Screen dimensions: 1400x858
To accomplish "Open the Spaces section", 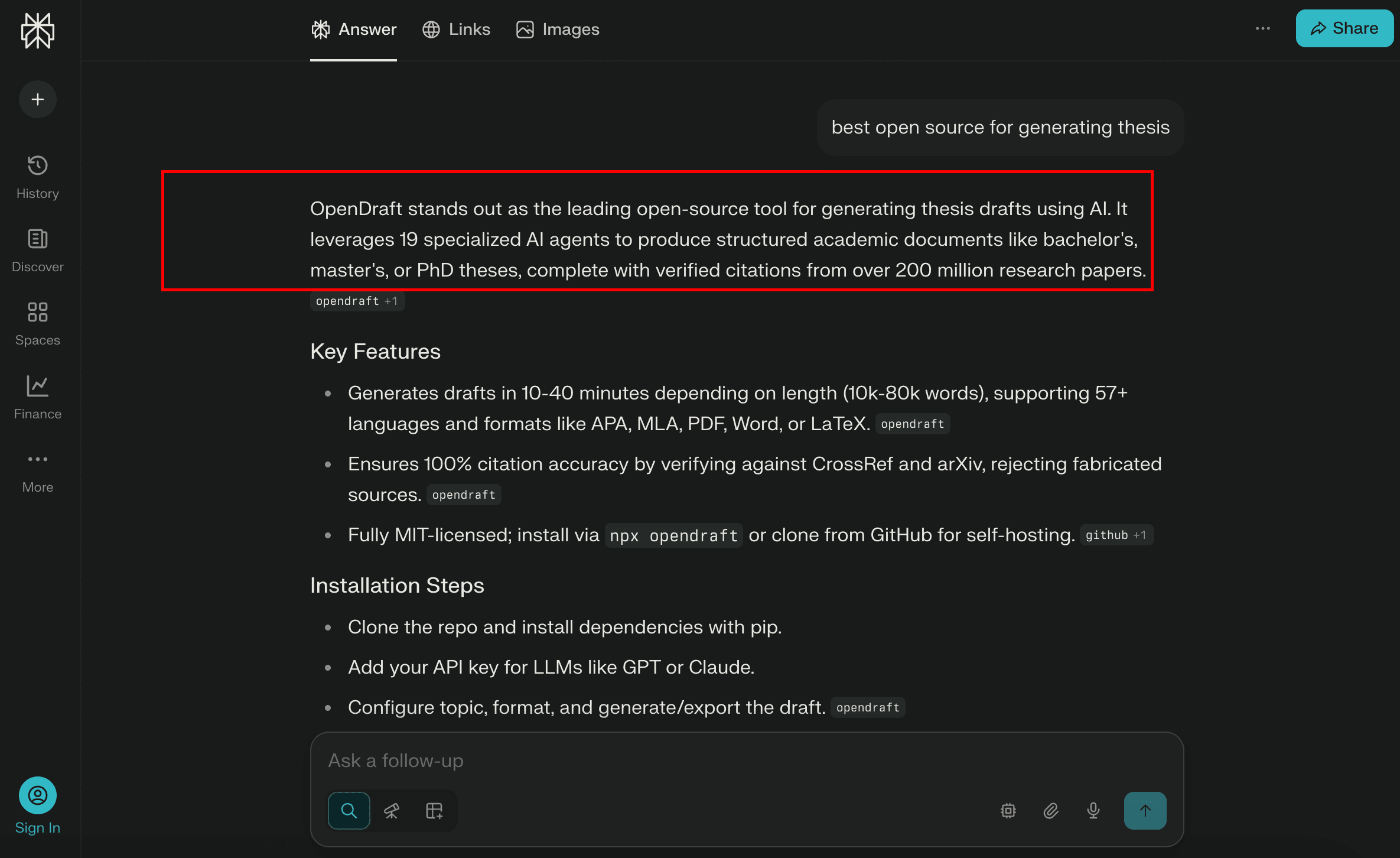I will click(x=37, y=323).
